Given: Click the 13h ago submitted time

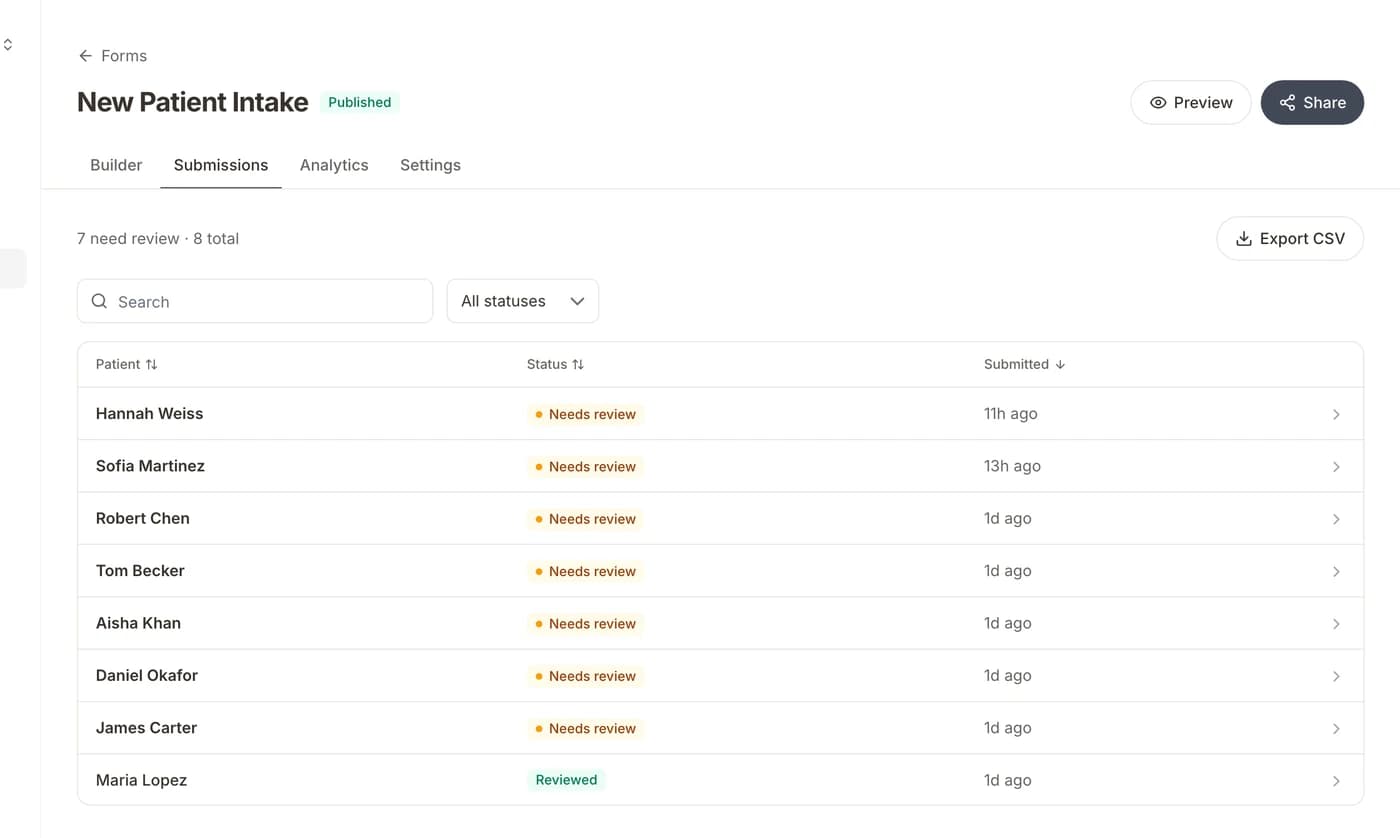Looking at the screenshot, I should pyautogui.click(x=1012, y=466).
